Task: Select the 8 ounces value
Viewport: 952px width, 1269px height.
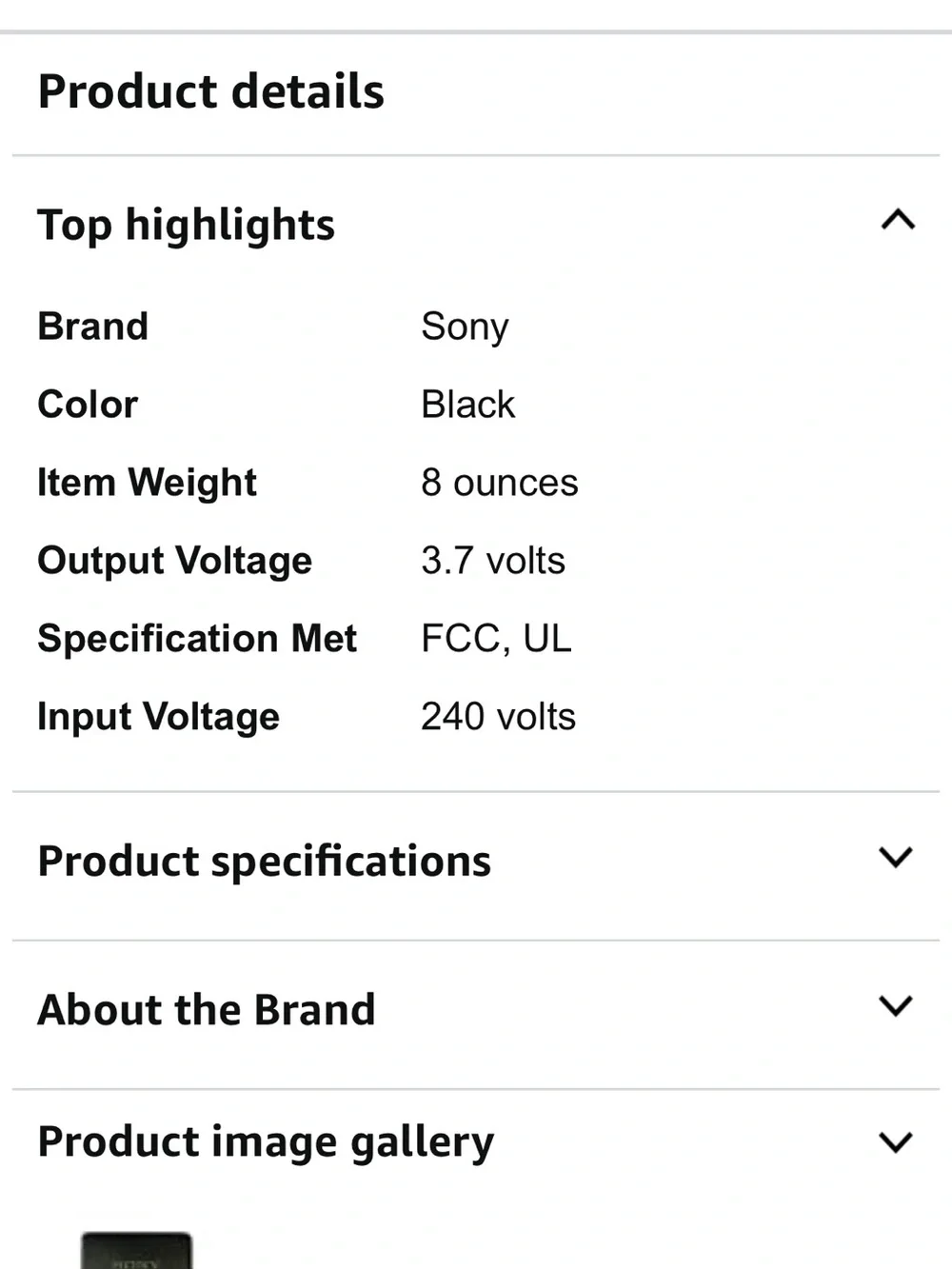Action: point(500,483)
